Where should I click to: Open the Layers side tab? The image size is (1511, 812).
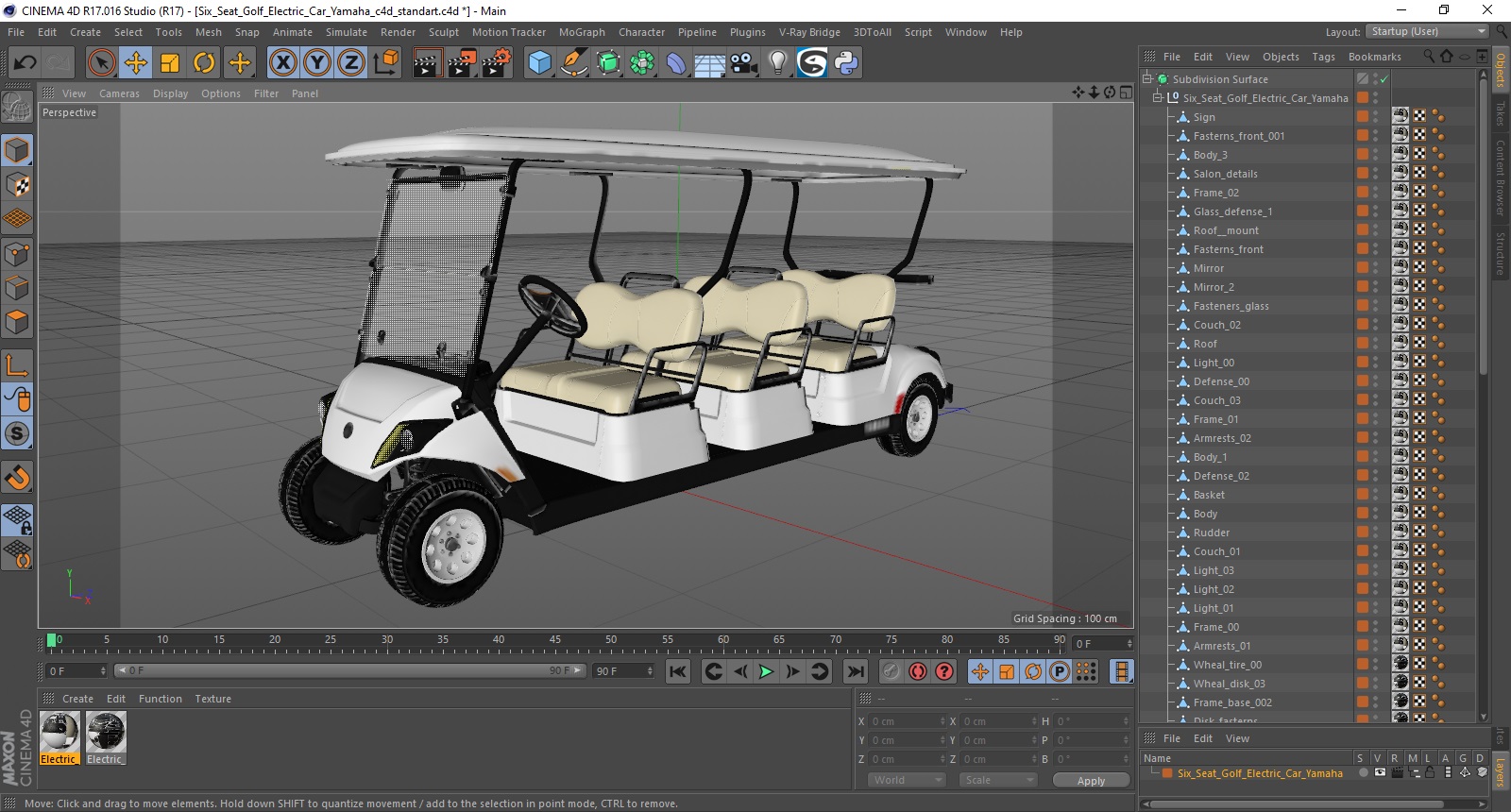coord(1501,770)
